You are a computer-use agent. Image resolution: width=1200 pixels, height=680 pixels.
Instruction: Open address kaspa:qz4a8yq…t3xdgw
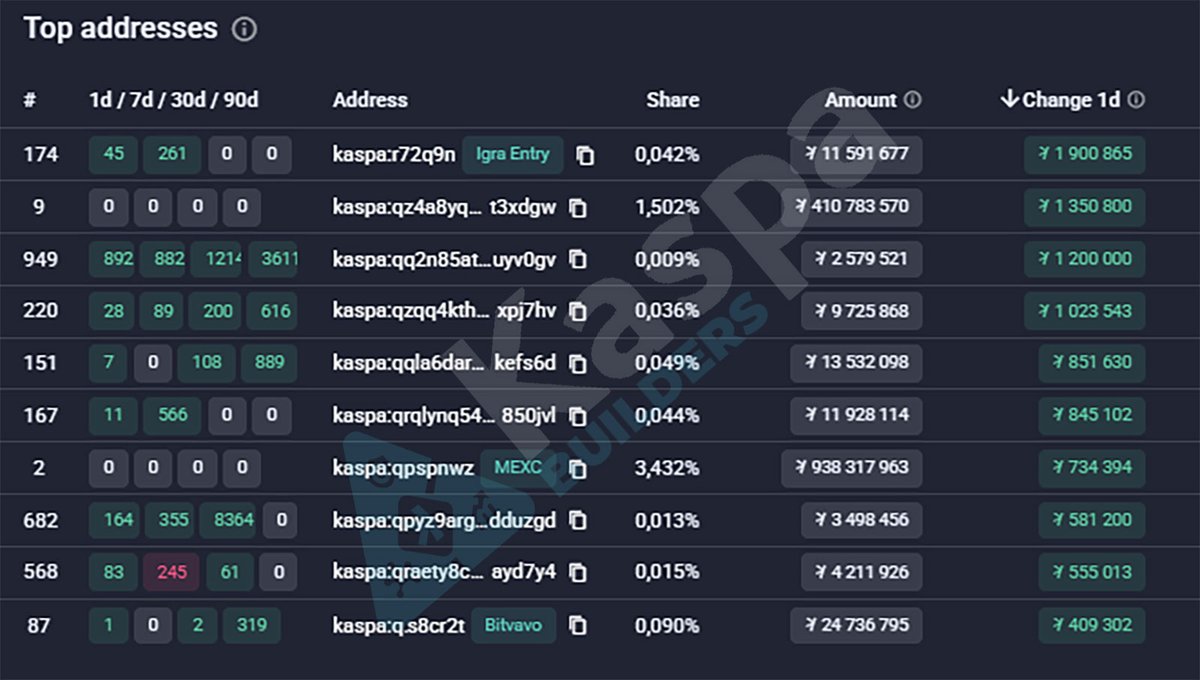444,207
